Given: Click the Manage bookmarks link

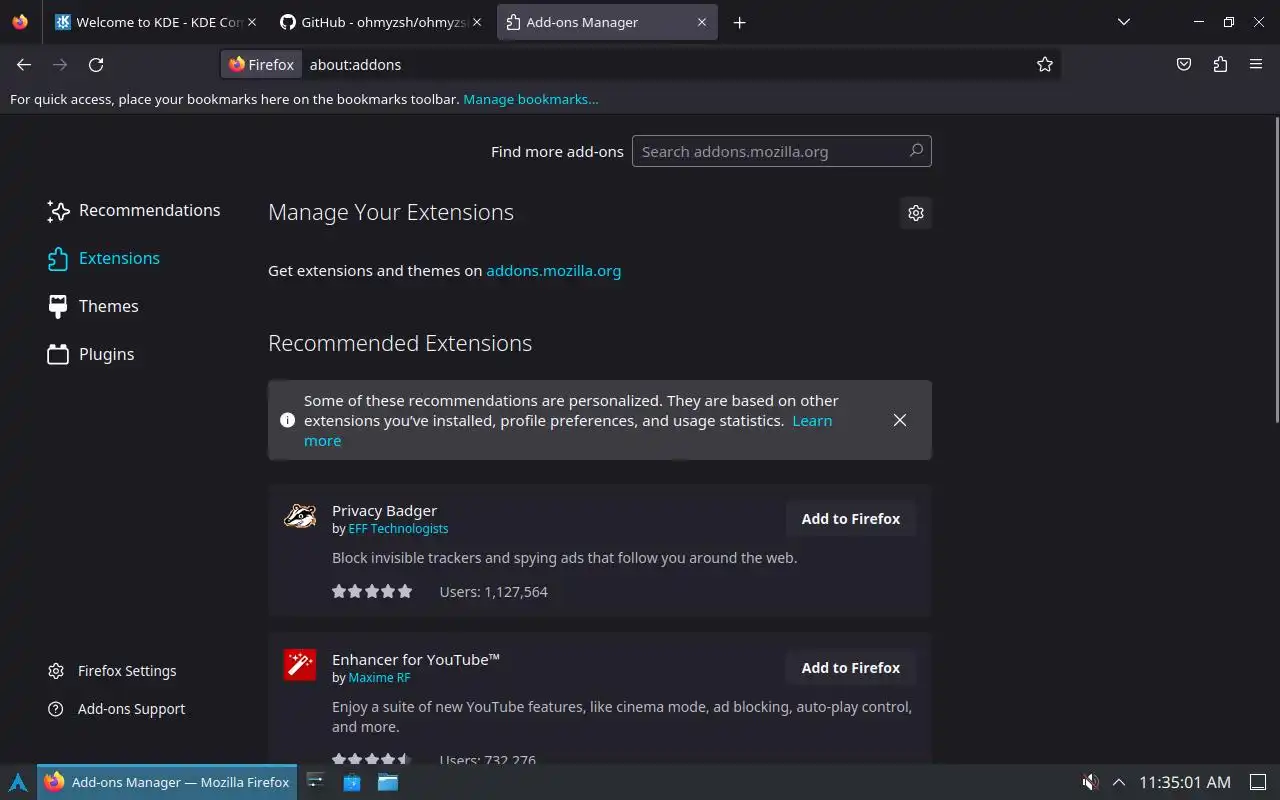Looking at the screenshot, I should click(x=531, y=99).
